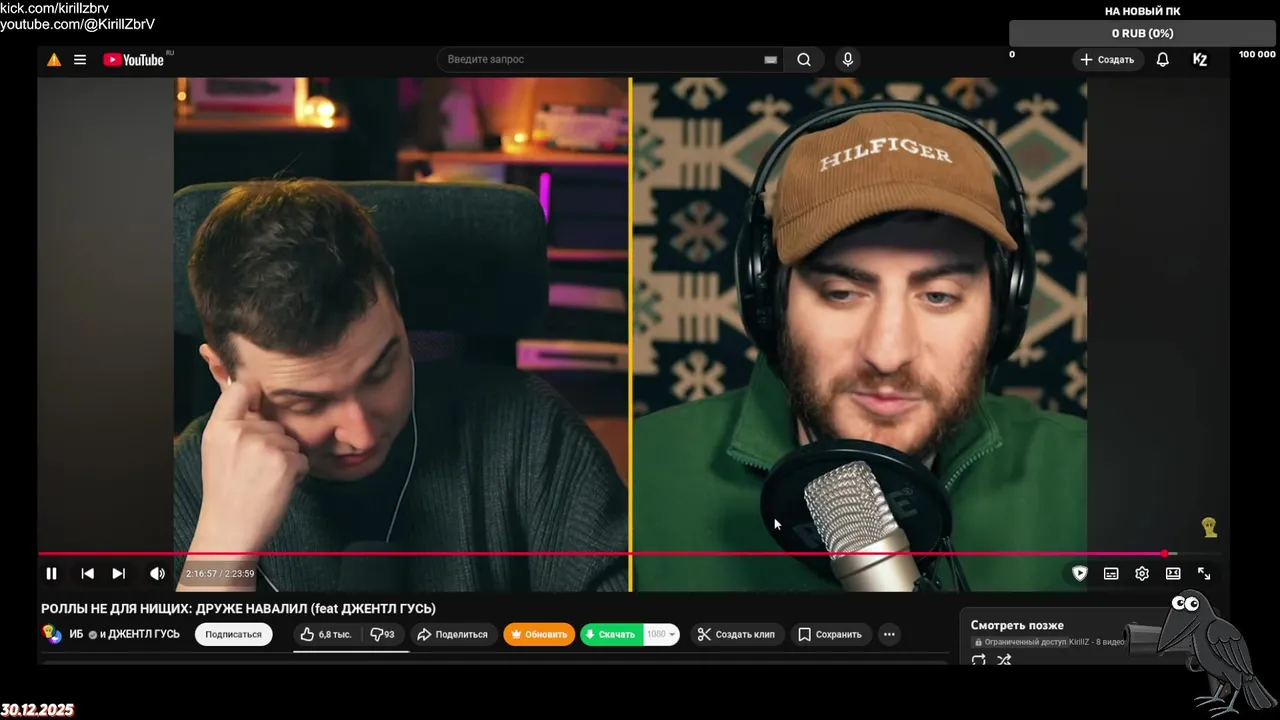Click the magnifier search button
The image size is (1280, 720).
click(x=804, y=60)
